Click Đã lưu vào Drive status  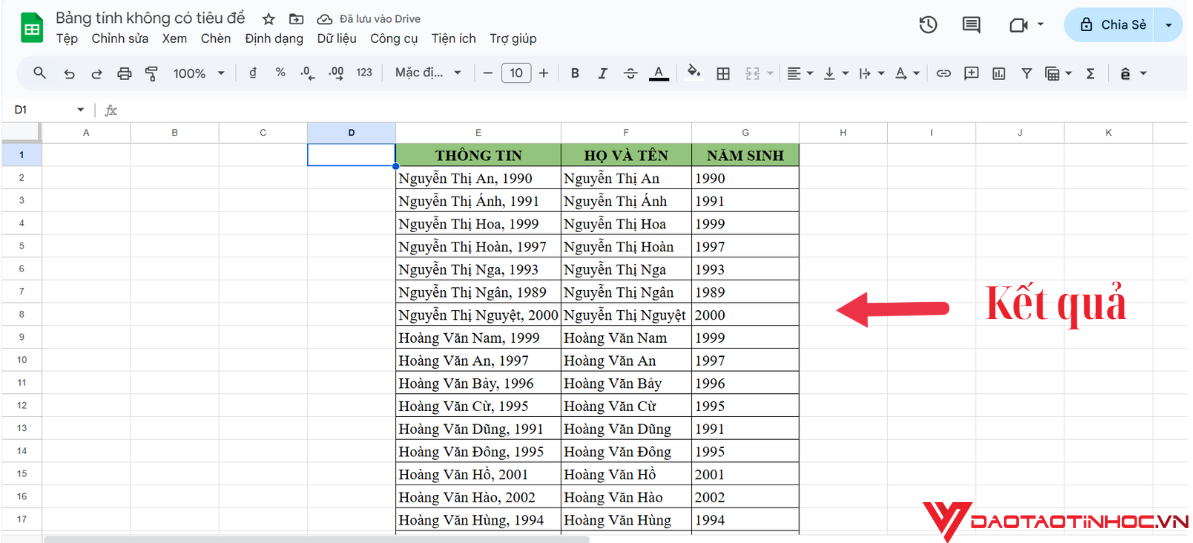point(369,19)
